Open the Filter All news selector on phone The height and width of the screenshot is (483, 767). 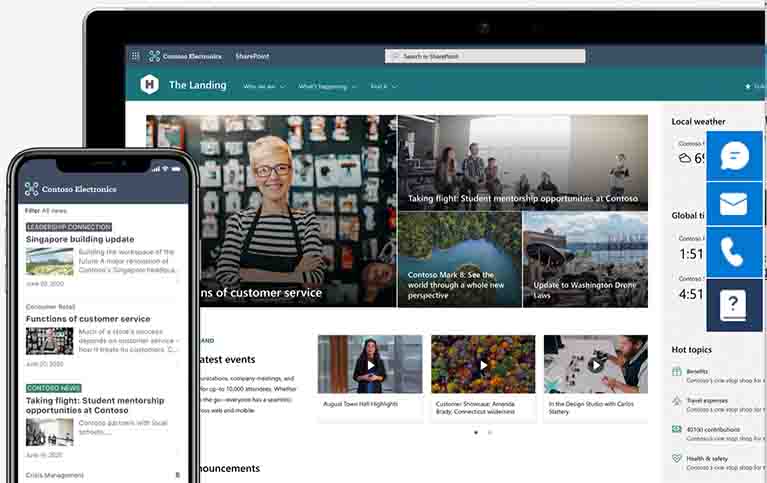click(x=46, y=211)
